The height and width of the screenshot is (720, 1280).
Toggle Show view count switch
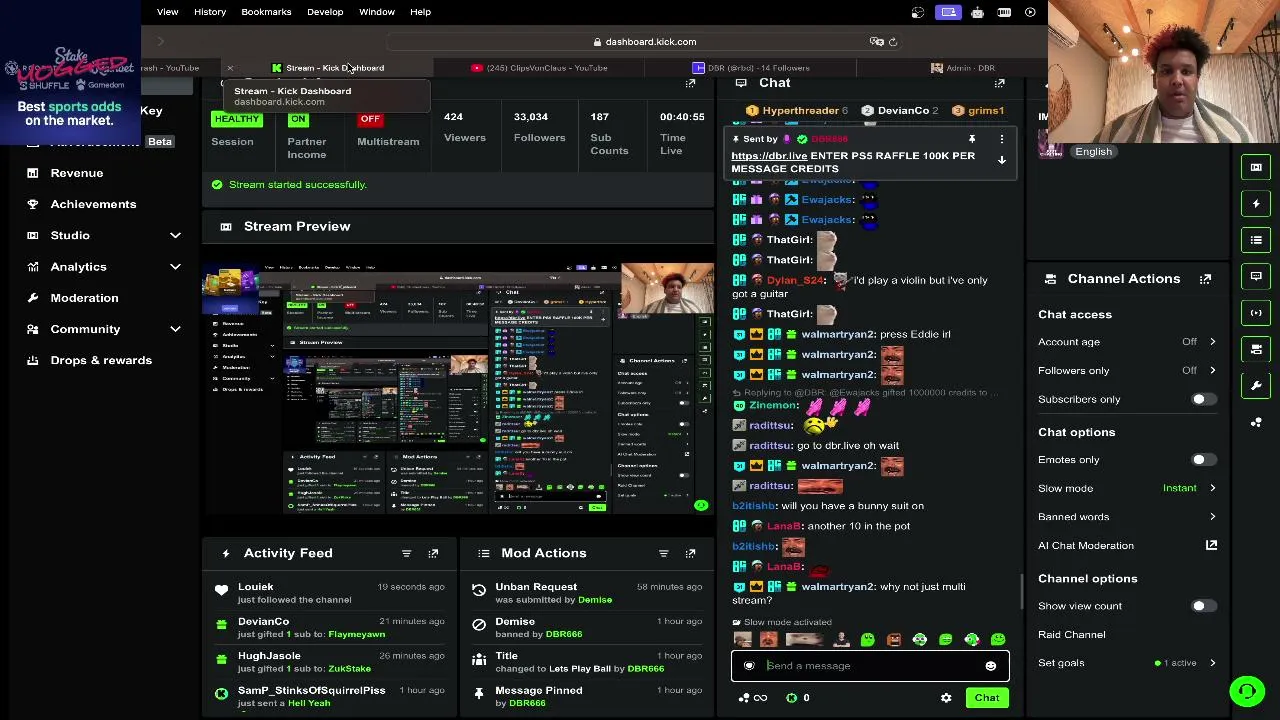[1203, 606]
